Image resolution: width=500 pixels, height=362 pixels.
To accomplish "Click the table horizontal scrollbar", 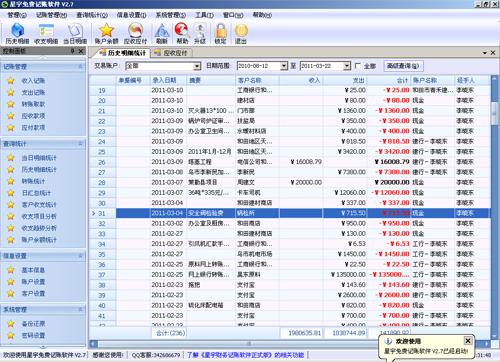I will [248, 343].
